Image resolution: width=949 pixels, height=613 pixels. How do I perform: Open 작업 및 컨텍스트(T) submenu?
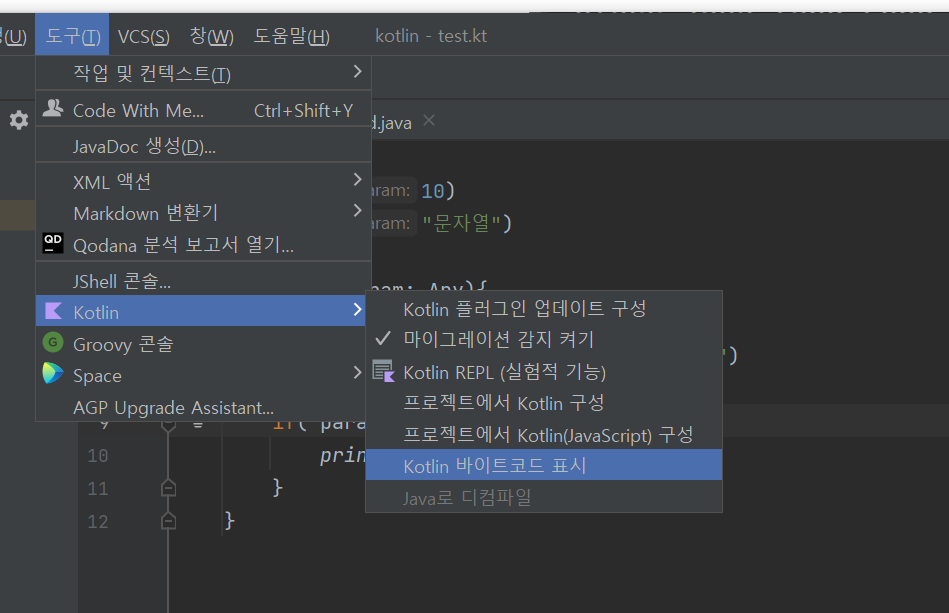[x=203, y=73]
